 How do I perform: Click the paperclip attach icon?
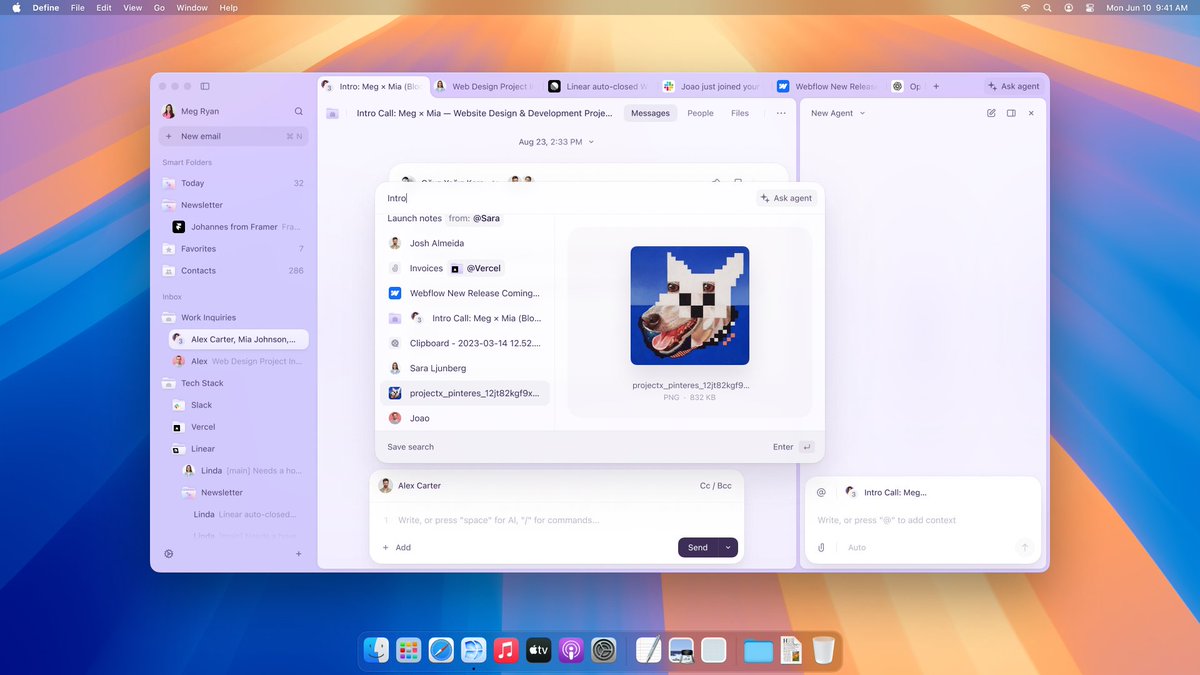[x=821, y=548]
